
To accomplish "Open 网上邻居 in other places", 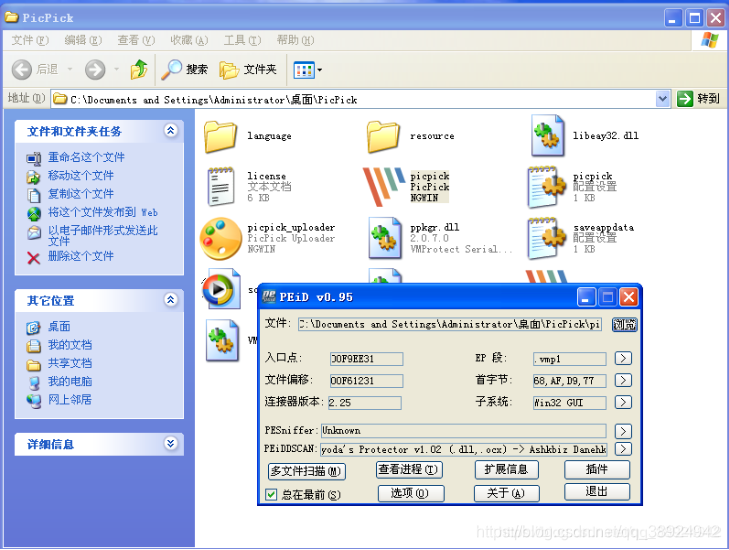I will (70, 400).
